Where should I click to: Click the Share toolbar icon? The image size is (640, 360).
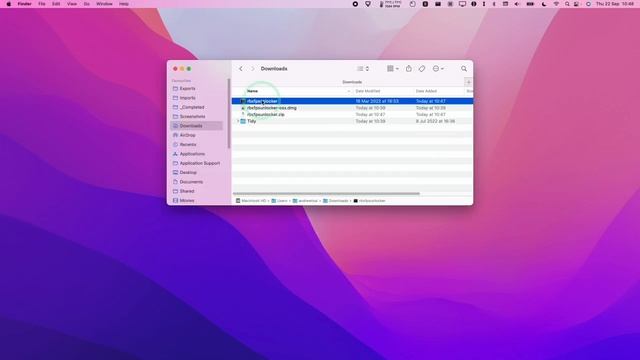pyautogui.click(x=409, y=69)
